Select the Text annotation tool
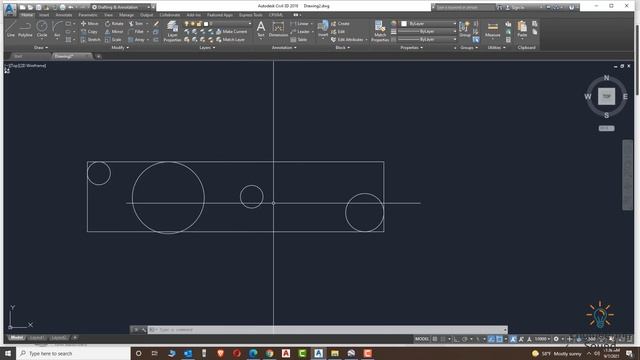Screen dimensions: 640x360 click(x=260, y=30)
